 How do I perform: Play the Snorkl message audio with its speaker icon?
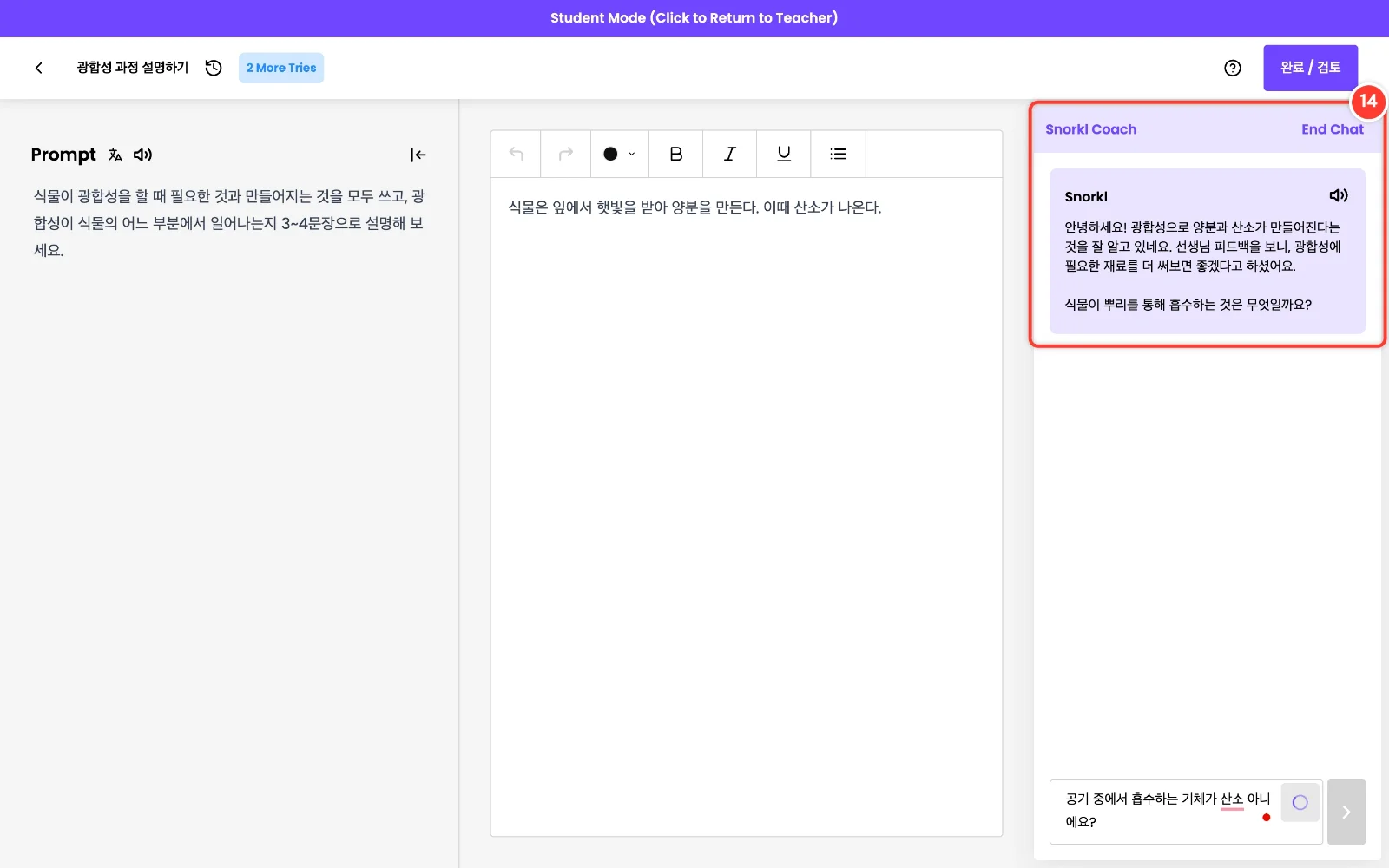[x=1339, y=195]
